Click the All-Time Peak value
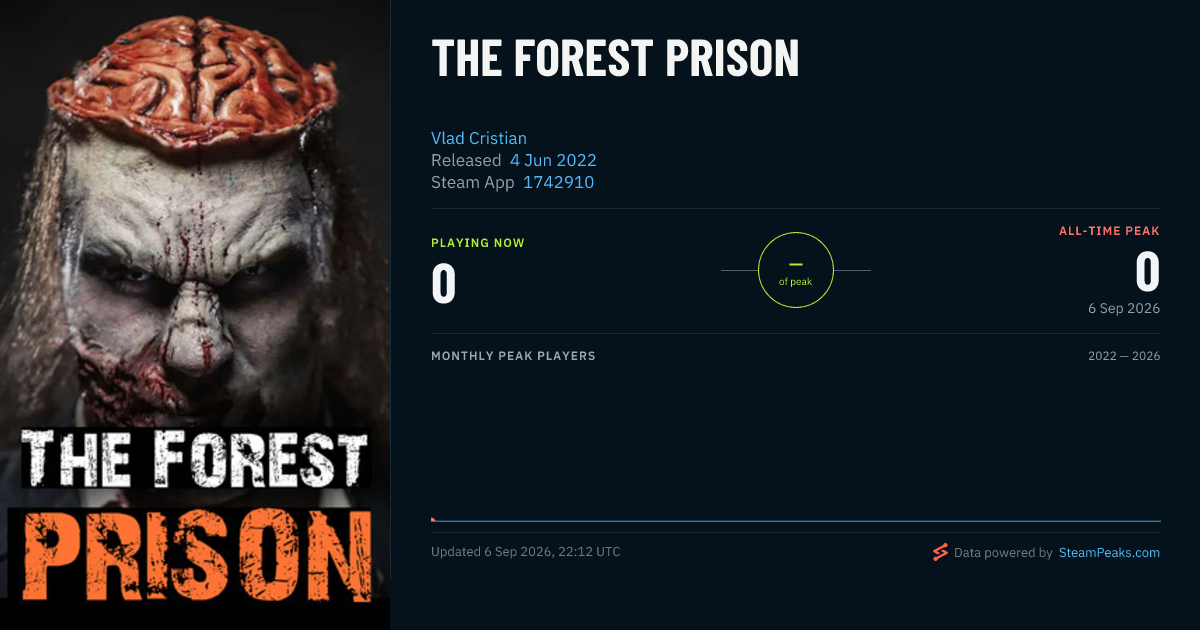This screenshot has height=630, width=1200. pos(1148,272)
